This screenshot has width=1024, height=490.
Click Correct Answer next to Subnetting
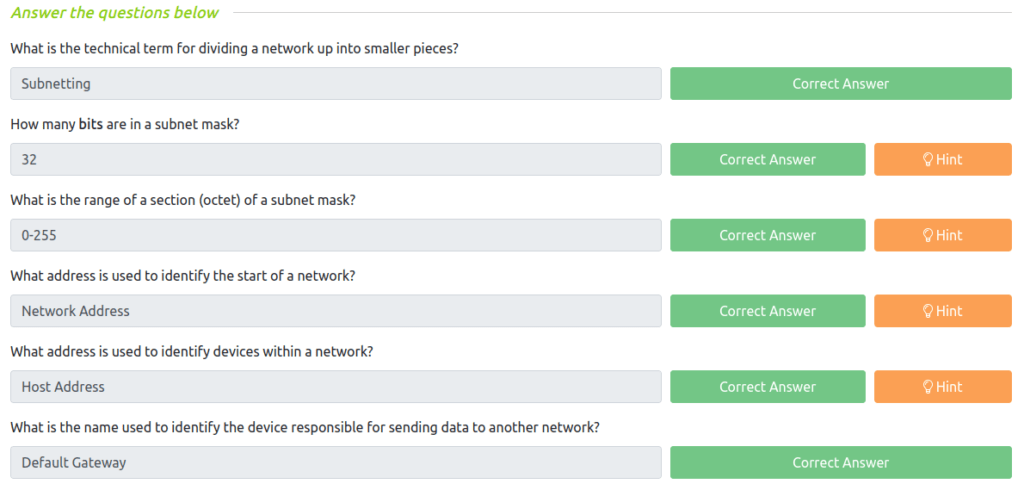(840, 84)
